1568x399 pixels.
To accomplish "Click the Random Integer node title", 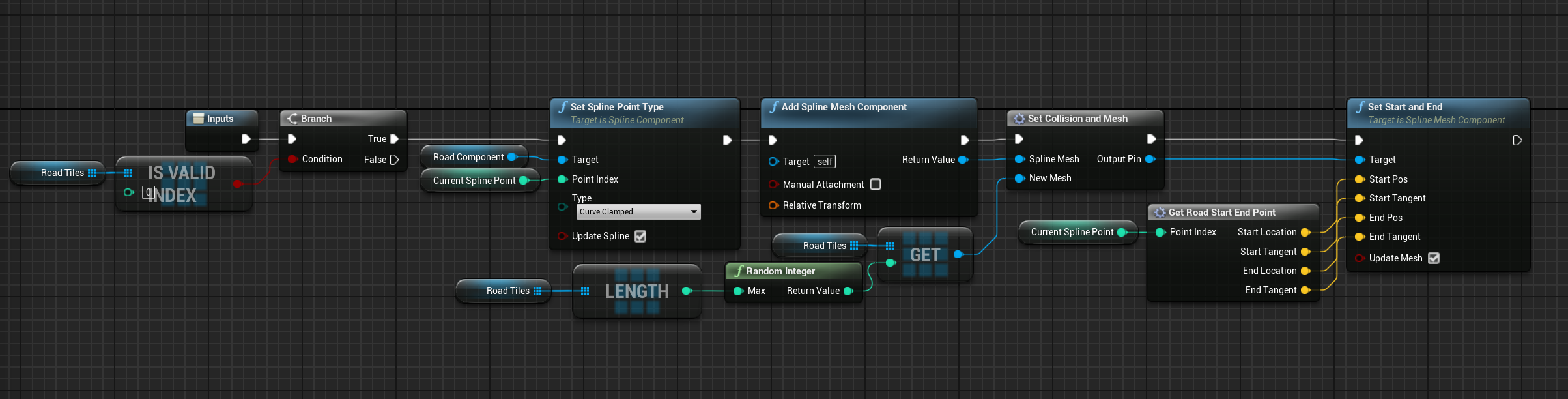I will (780, 271).
